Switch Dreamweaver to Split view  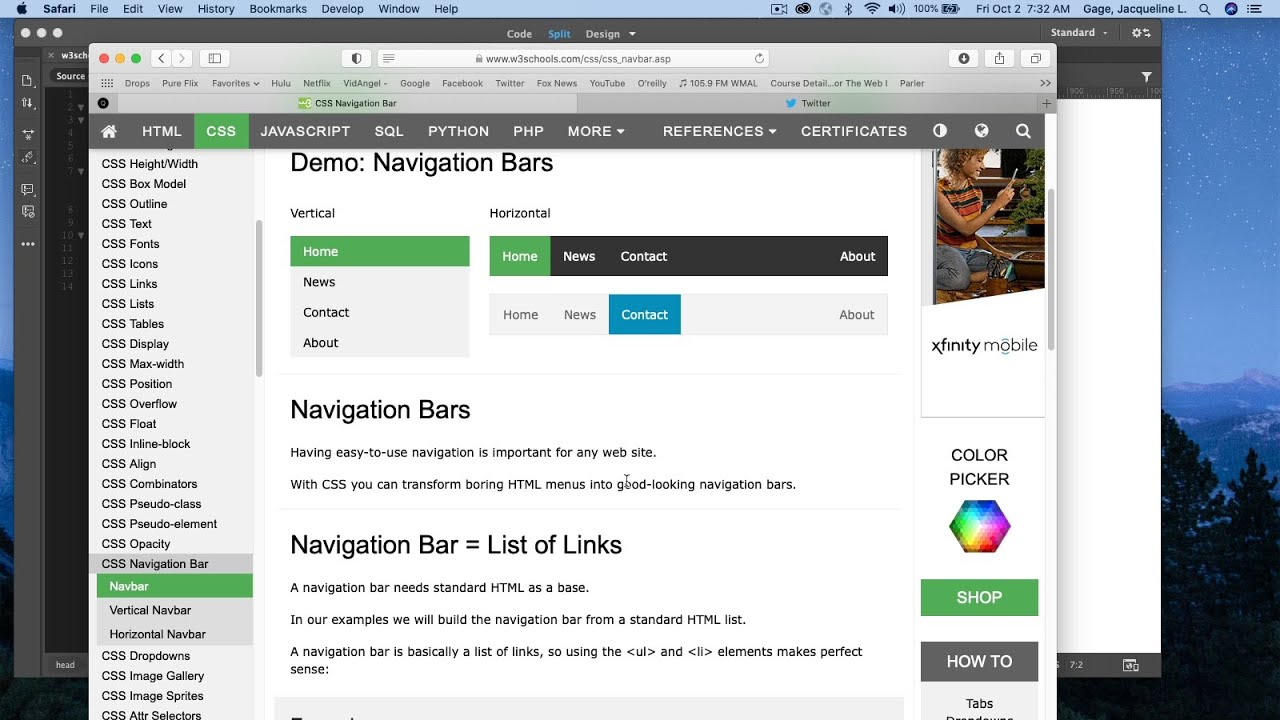559,34
